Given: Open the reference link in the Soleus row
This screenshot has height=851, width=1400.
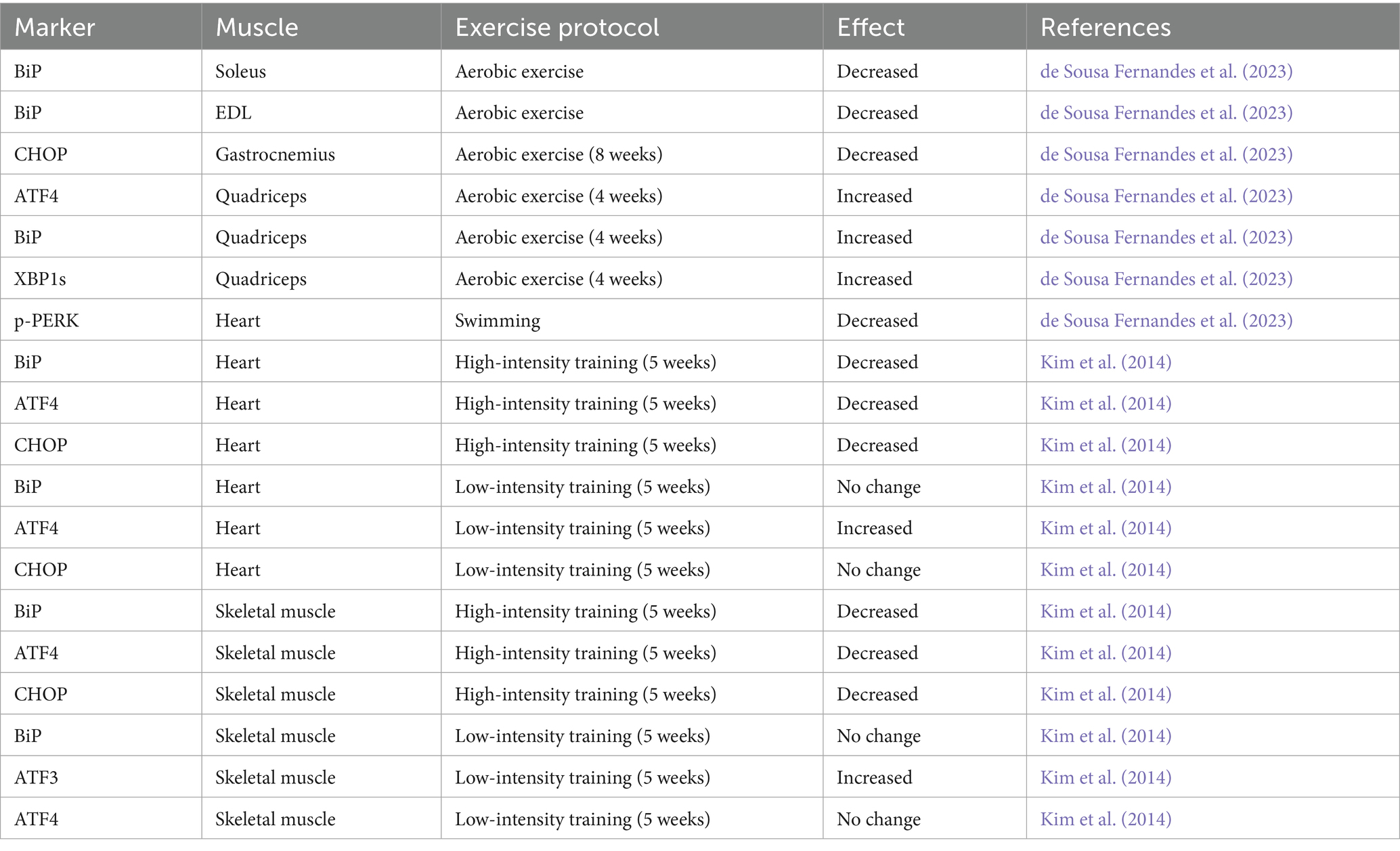Looking at the screenshot, I should [1166, 71].
